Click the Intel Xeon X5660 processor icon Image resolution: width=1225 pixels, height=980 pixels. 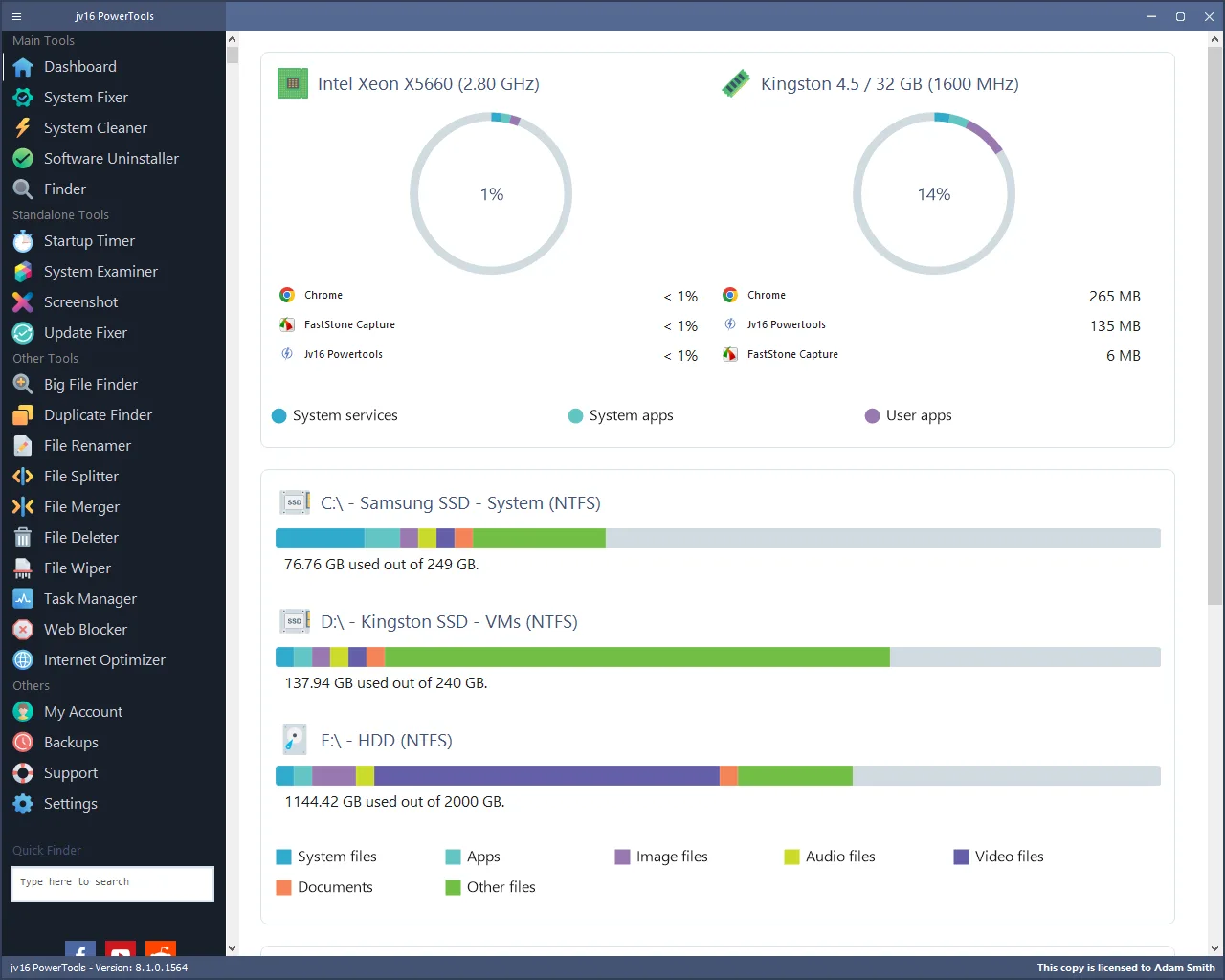[x=292, y=83]
